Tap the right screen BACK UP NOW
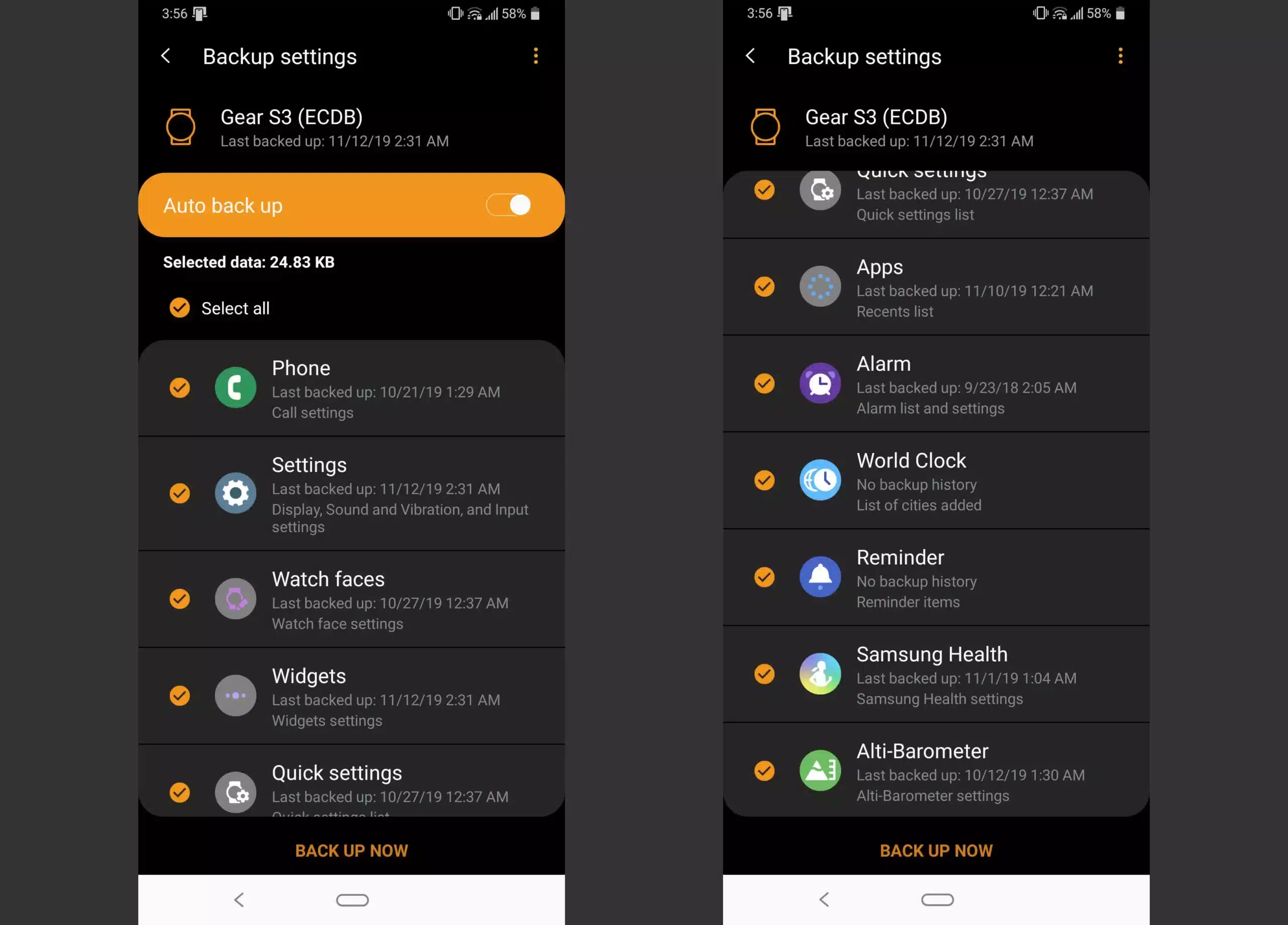Viewport: 1288px width, 925px height. coord(936,850)
